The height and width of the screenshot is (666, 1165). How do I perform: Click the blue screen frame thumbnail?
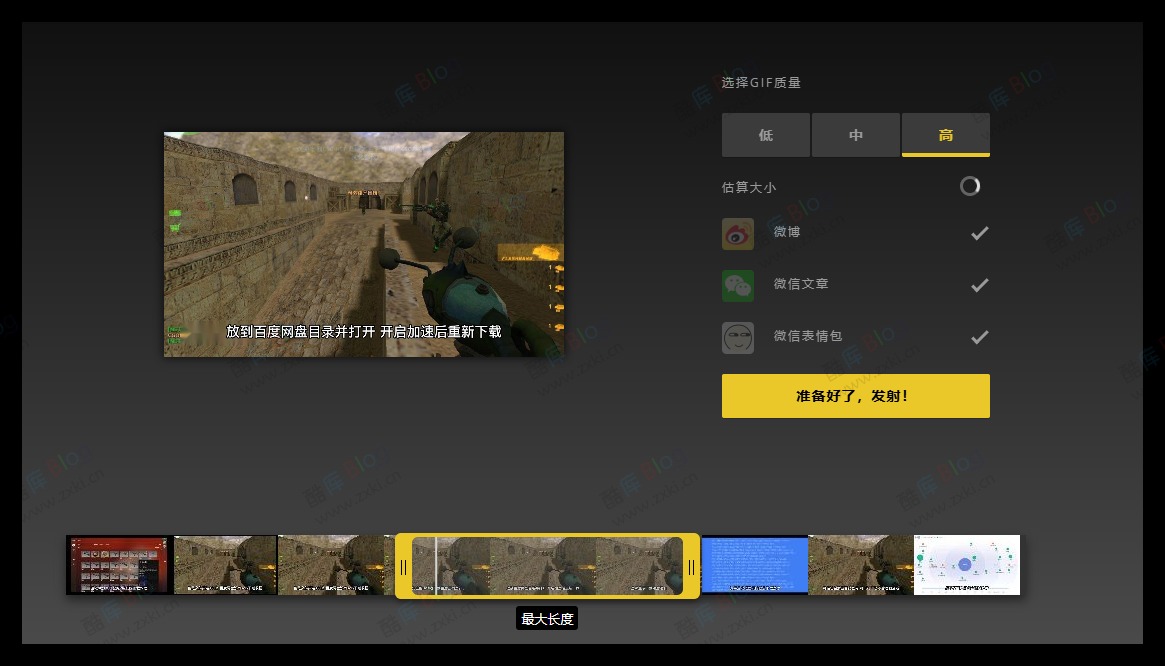point(755,564)
